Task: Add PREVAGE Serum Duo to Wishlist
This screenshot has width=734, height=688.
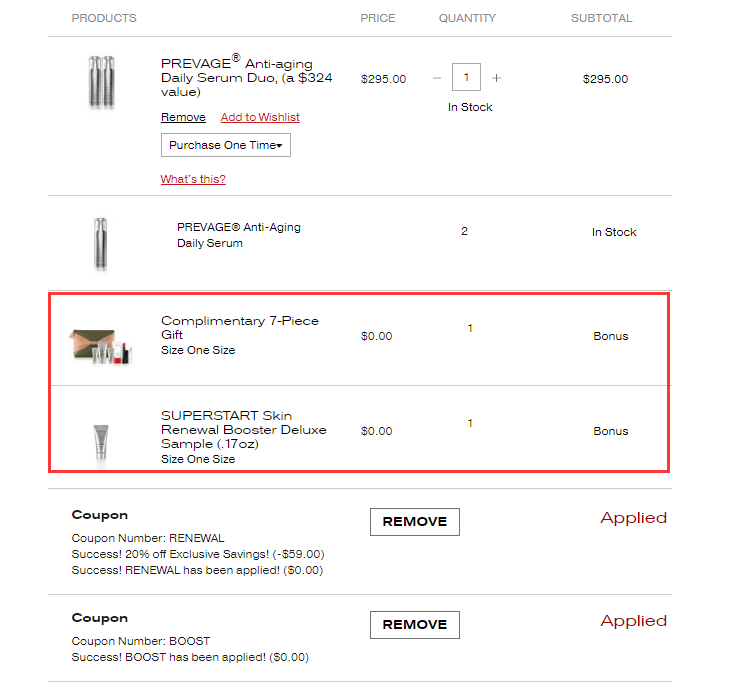Action: click(260, 117)
